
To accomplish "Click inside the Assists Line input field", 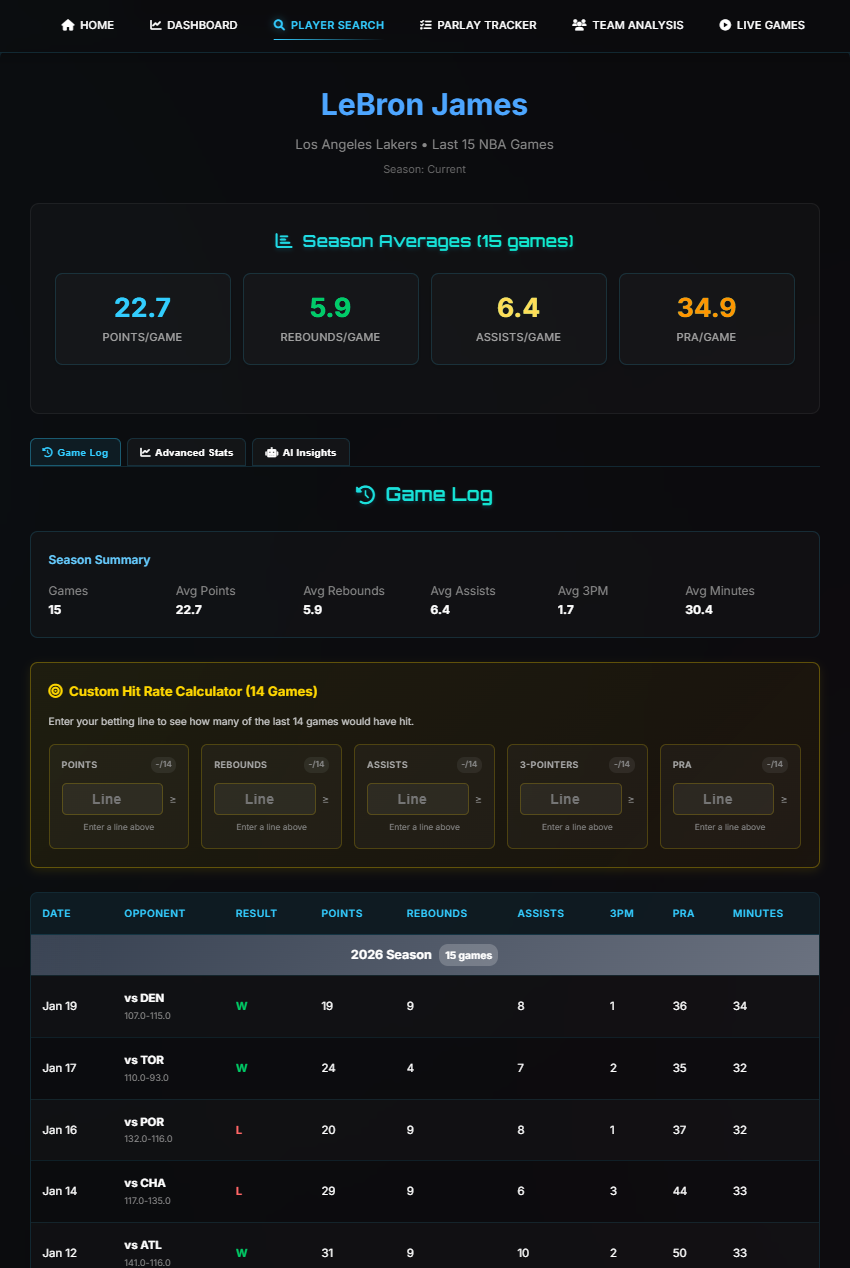I will tap(417, 798).
